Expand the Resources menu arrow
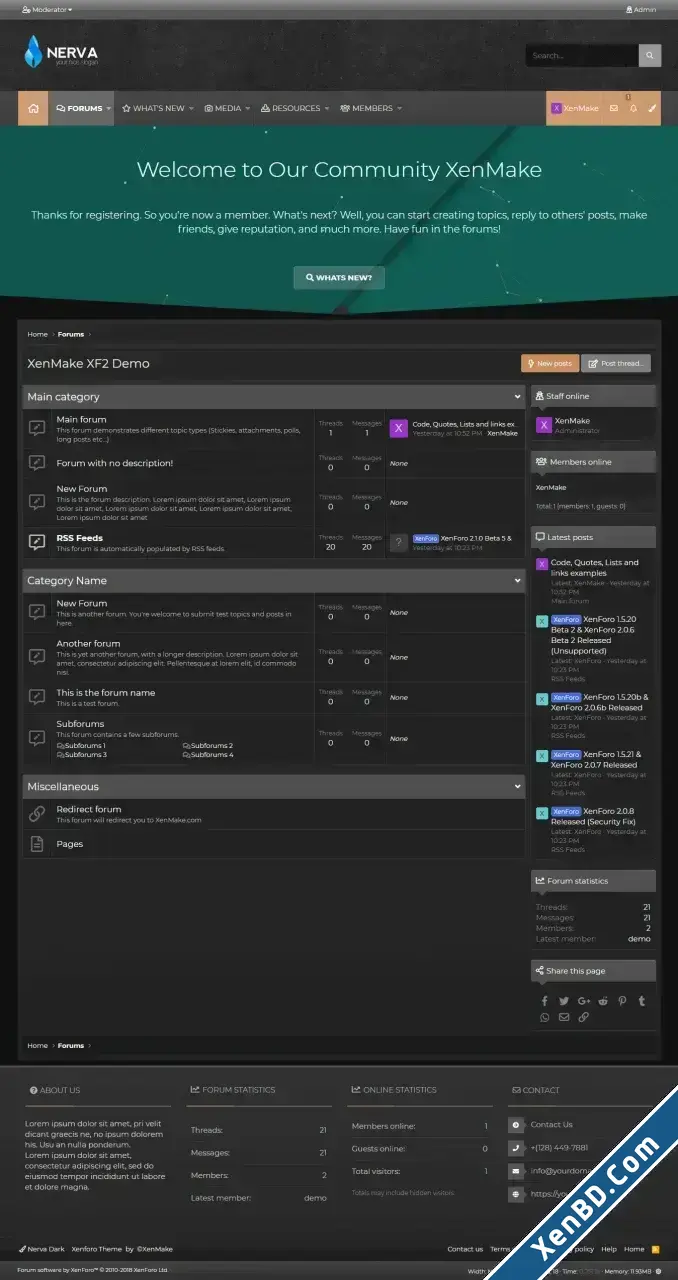Image resolution: width=678 pixels, height=1280 pixels. [326, 108]
